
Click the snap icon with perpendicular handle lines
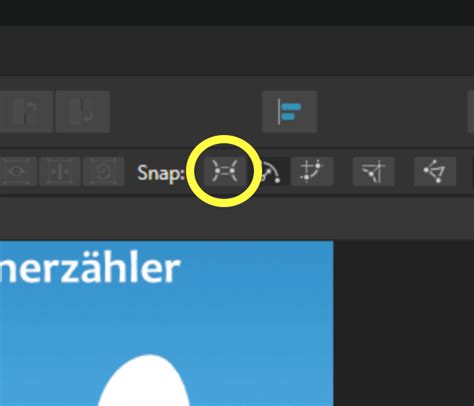[x=374, y=171]
